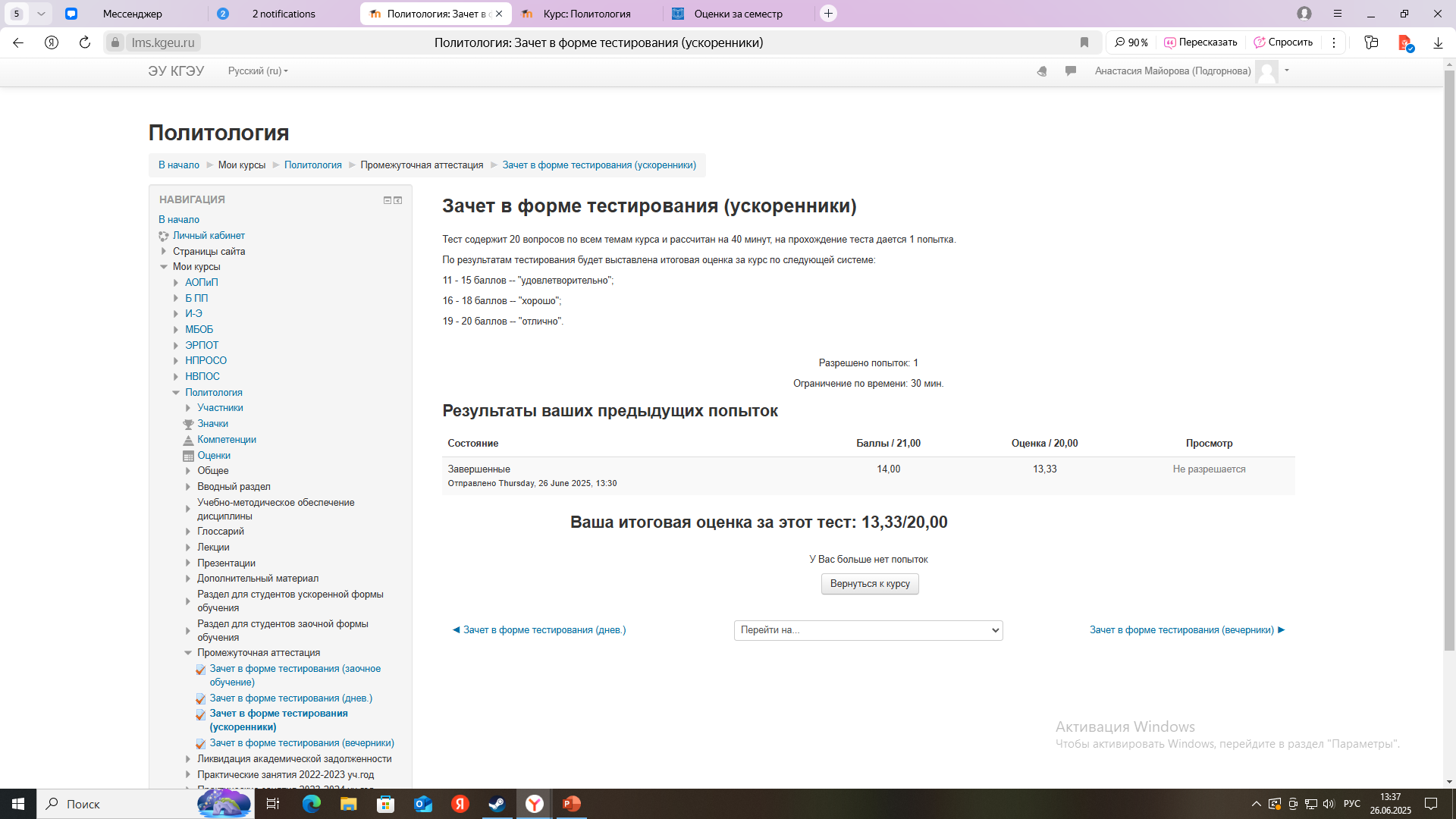
Task: Open Outlook from taskbar
Action: (x=423, y=804)
